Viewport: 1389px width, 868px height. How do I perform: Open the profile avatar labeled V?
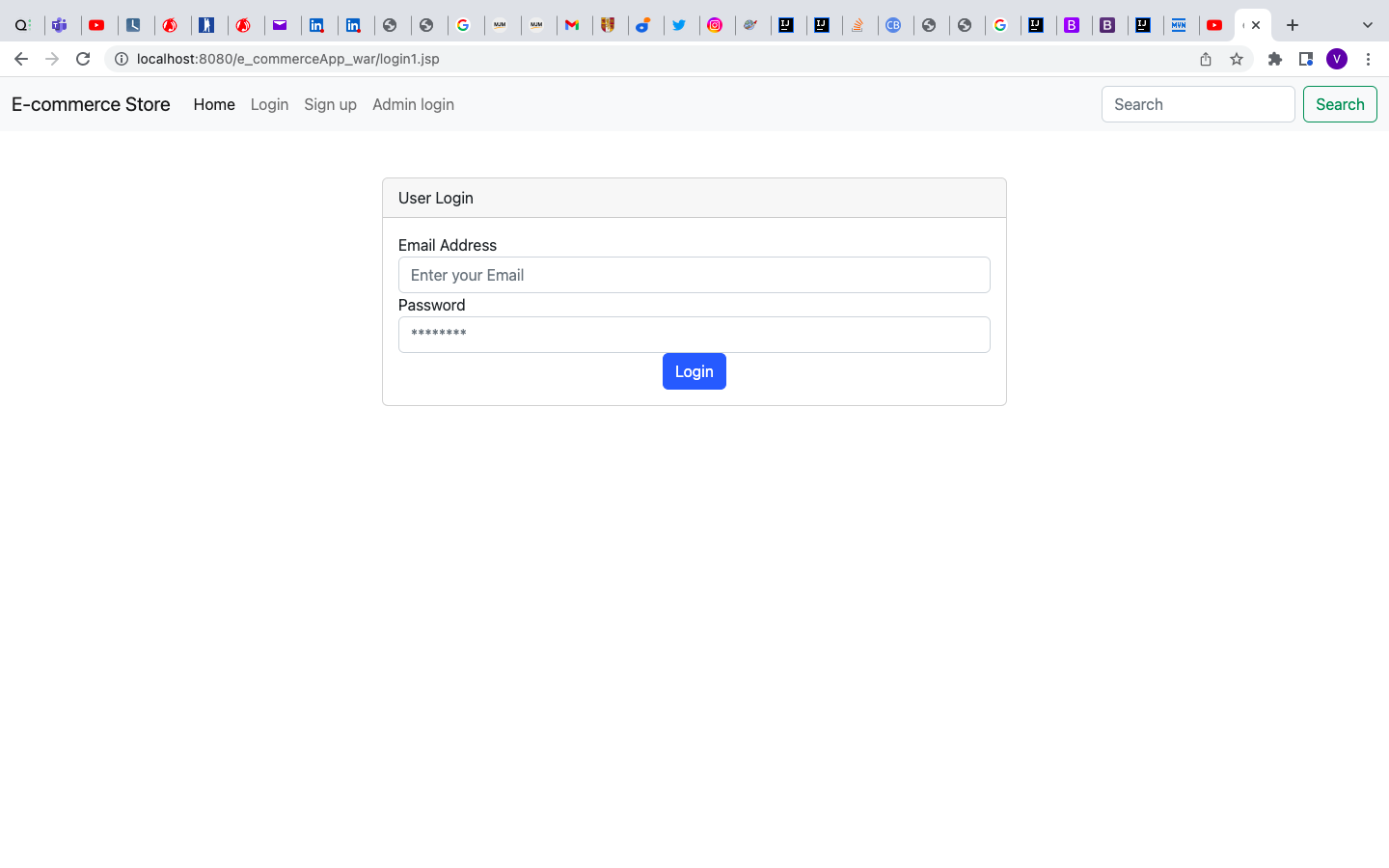click(x=1337, y=59)
